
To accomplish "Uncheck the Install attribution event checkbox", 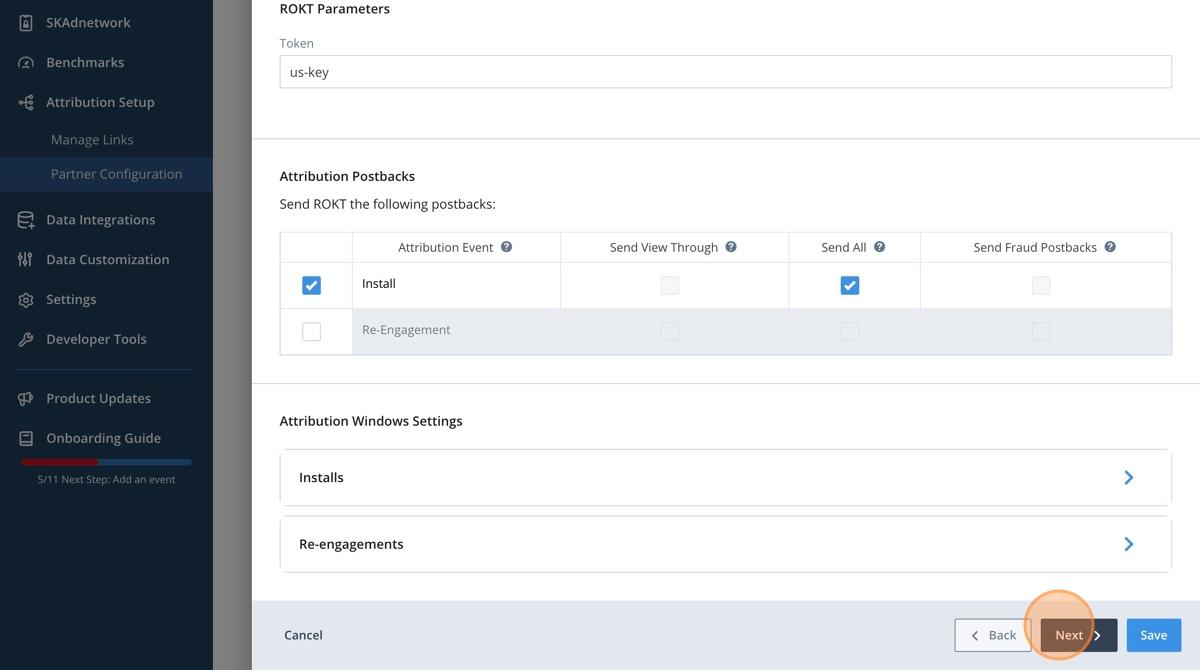I will [x=312, y=286].
